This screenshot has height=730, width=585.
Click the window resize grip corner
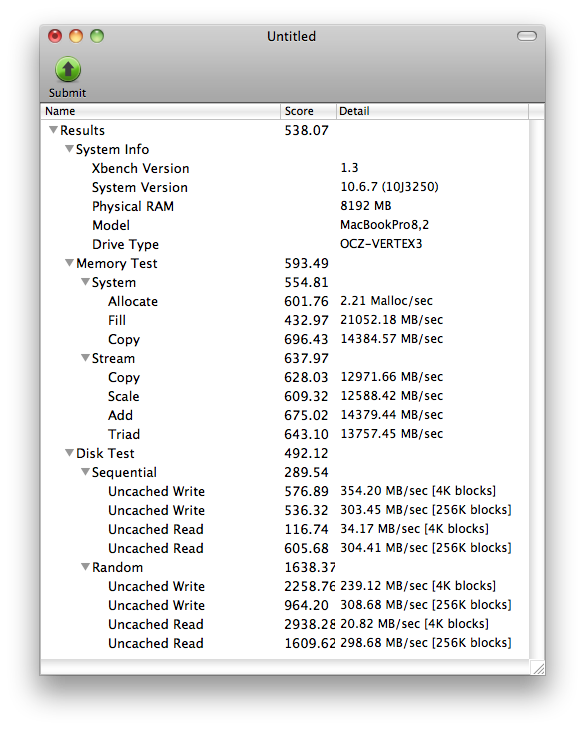(x=538, y=668)
